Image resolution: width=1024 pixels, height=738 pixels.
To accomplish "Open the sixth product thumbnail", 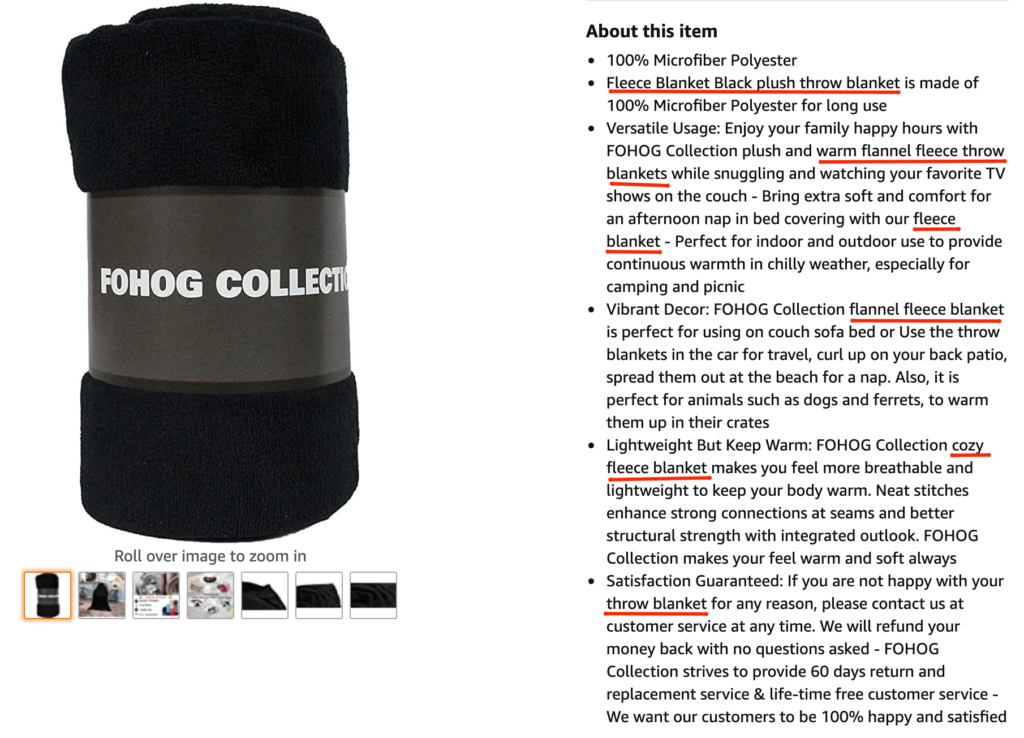I will click(319, 595).
